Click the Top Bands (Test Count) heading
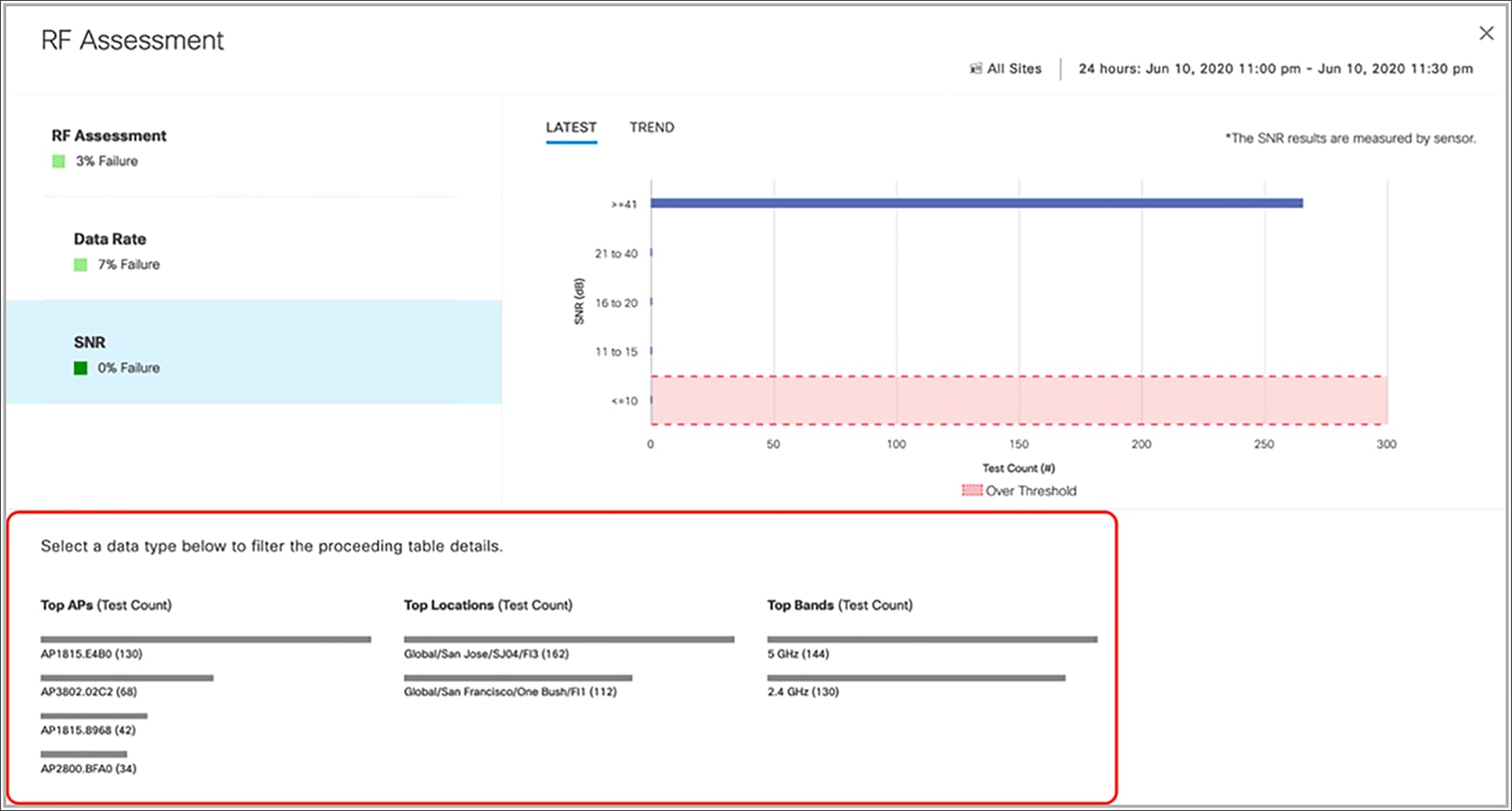The width and height of the screenshot is (1512, 811). (840, 606)
